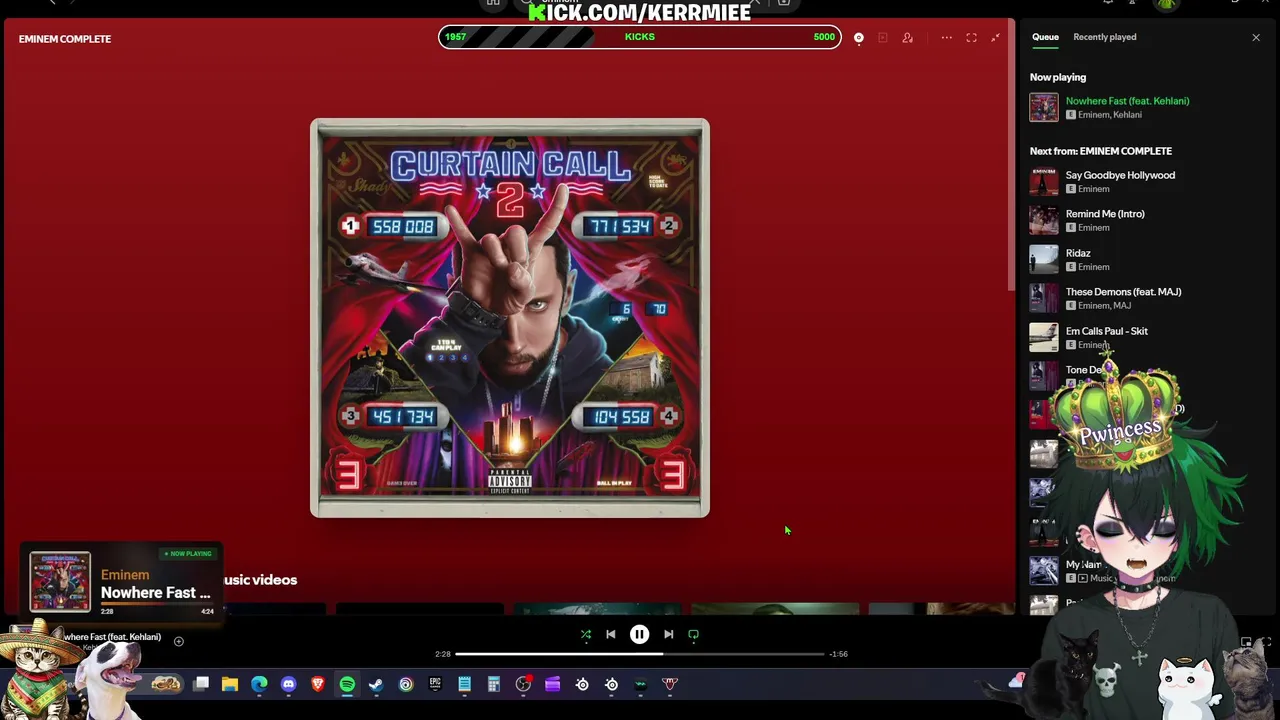This screenshot has width=1280, height=720.
Task: Open the red shield icon on the taskbar
Action: (670, 684)
